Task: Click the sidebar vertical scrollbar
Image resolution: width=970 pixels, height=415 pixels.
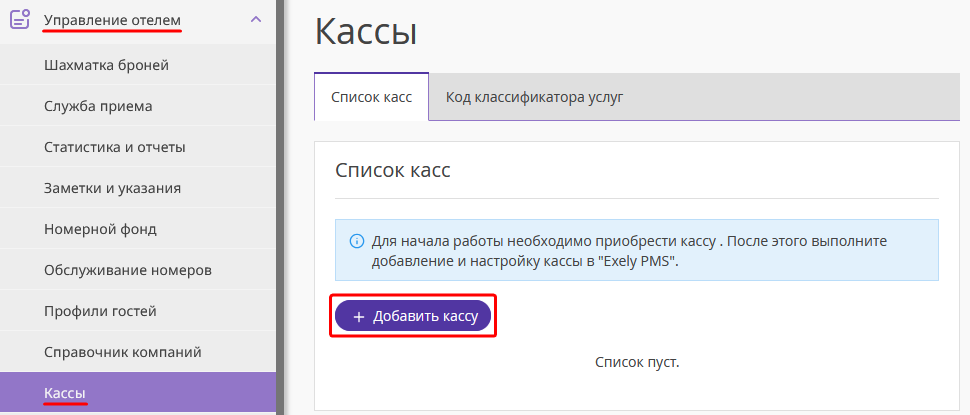Action: (x=280, y=207)
